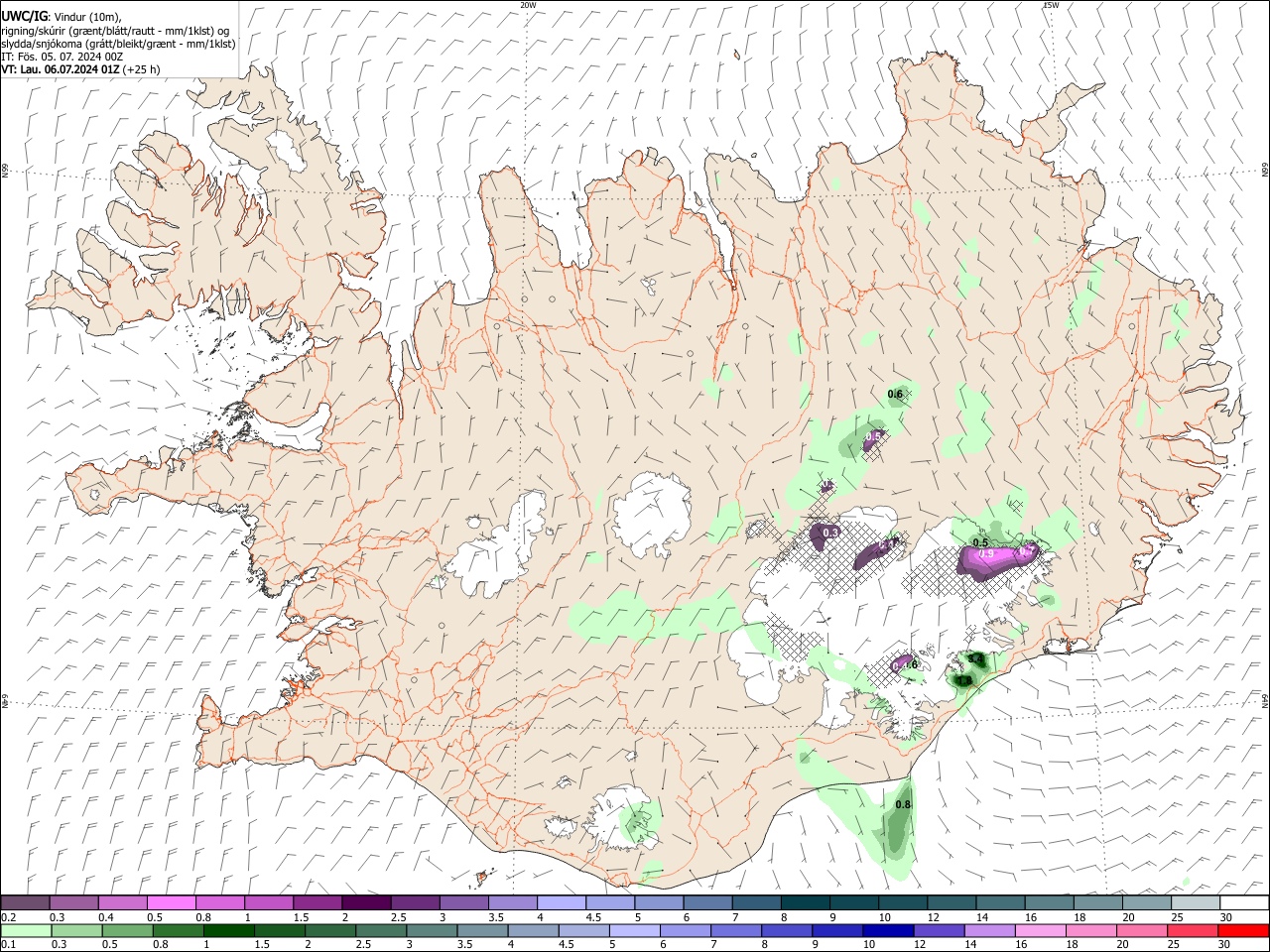Screen dimensions: 1270x952
Task: Click the 66N latitude label on right edge
Action: [1265, 171]
